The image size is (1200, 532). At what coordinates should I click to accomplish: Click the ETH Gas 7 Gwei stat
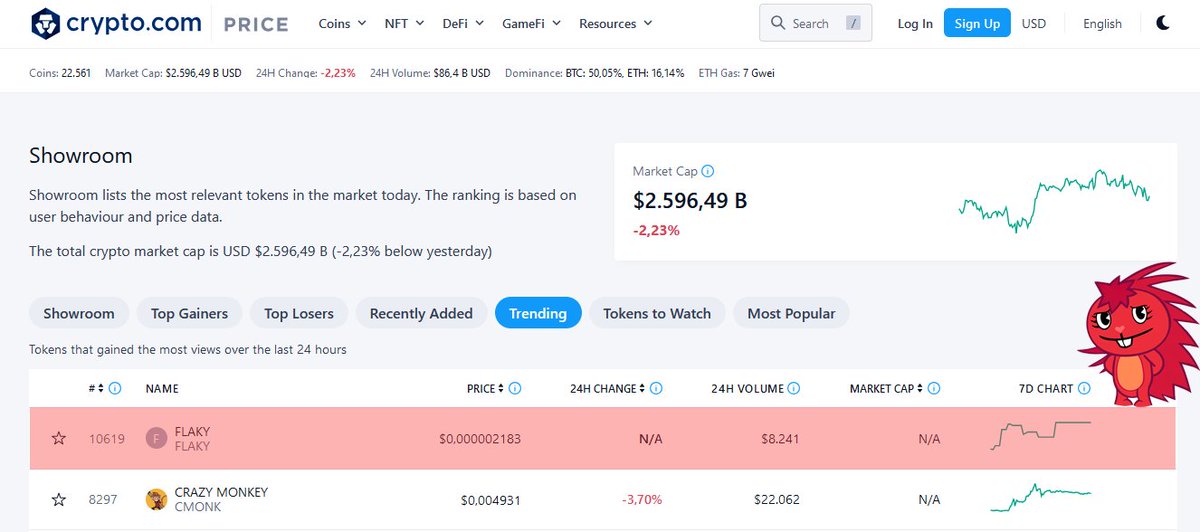pos(736,73)
